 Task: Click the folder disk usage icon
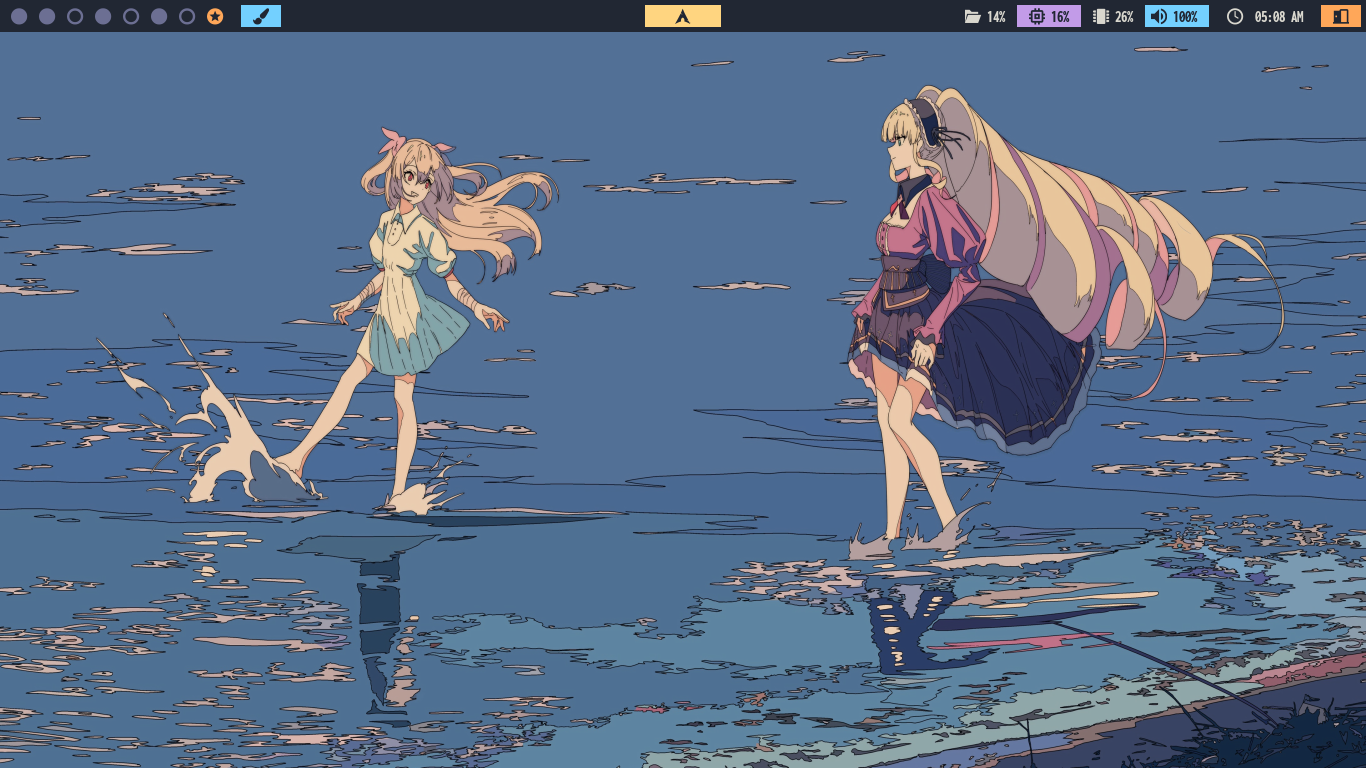pos(972,17)
